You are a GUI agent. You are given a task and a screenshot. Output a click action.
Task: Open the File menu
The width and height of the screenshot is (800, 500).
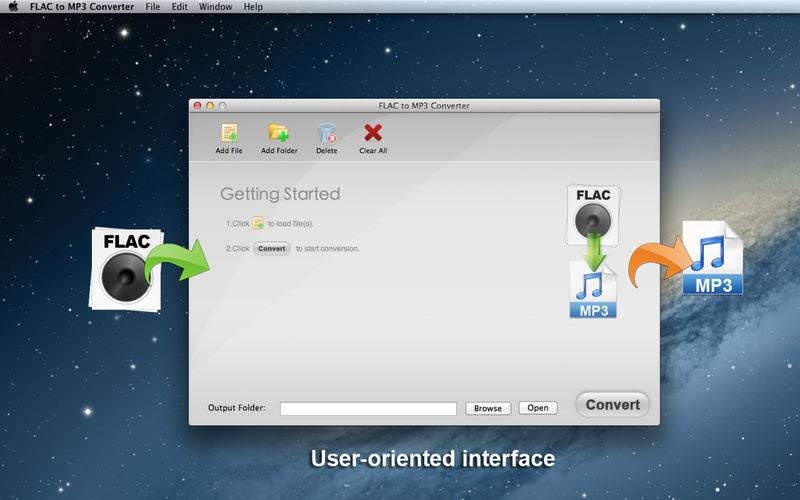coord(153,7)
